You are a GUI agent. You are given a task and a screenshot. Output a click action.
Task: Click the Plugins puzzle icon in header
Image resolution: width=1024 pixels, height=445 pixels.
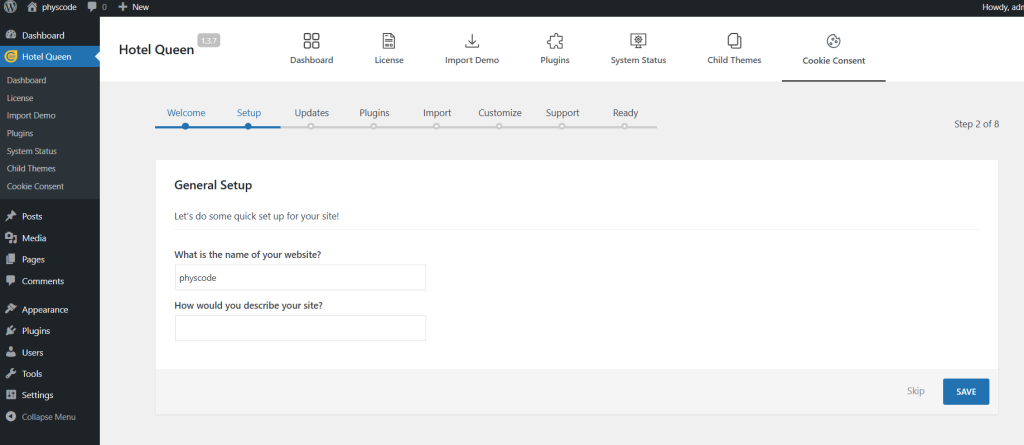click(554, 41)
